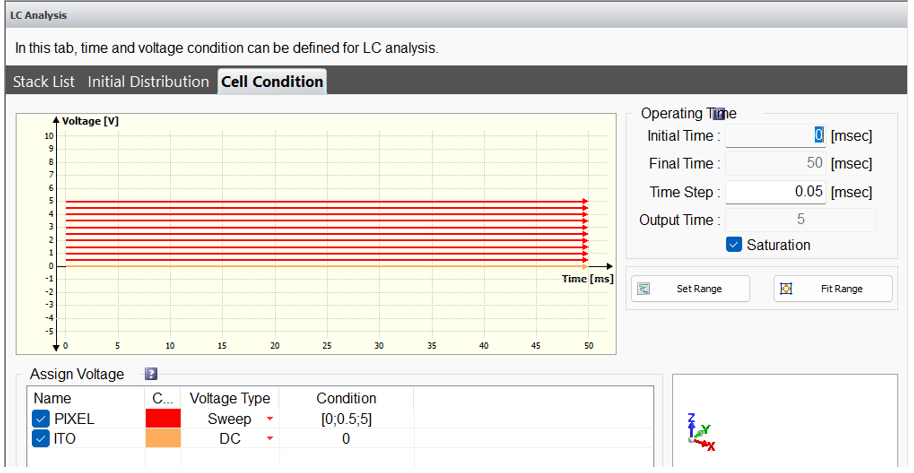This screenshot has height=473, width=914.
Task: Toggle the Saturation checkbox
Action: [734, 245]
